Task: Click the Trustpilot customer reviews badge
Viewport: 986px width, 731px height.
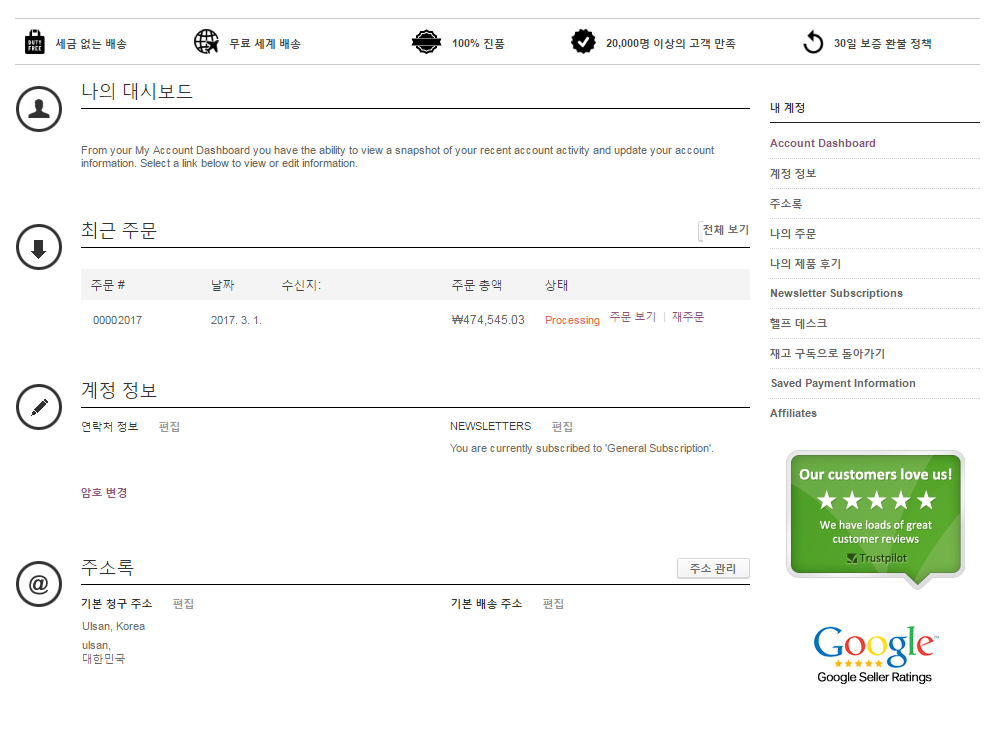Action: [x=875, y=516]
